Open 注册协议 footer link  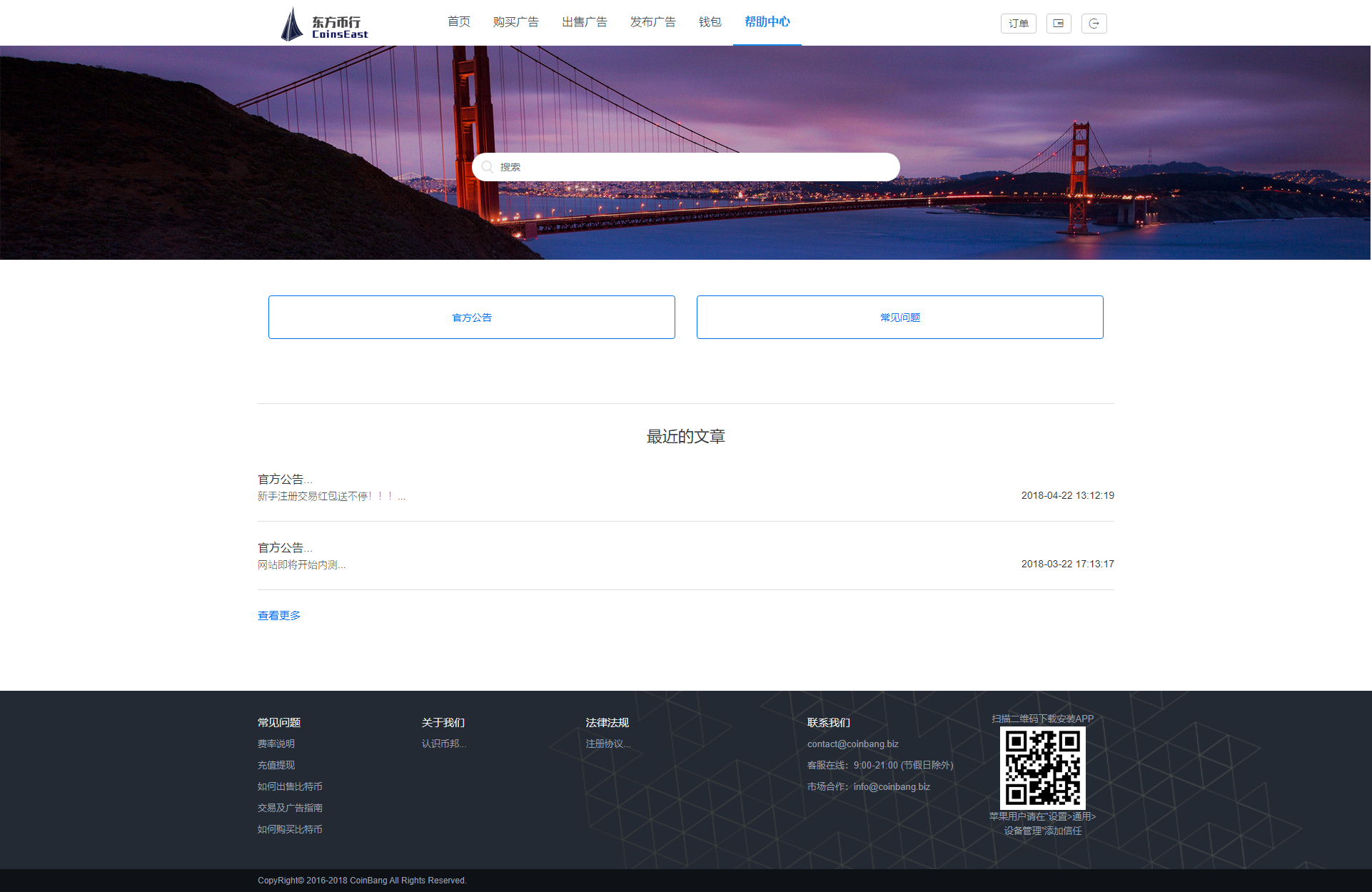click(x=608, y=744)
